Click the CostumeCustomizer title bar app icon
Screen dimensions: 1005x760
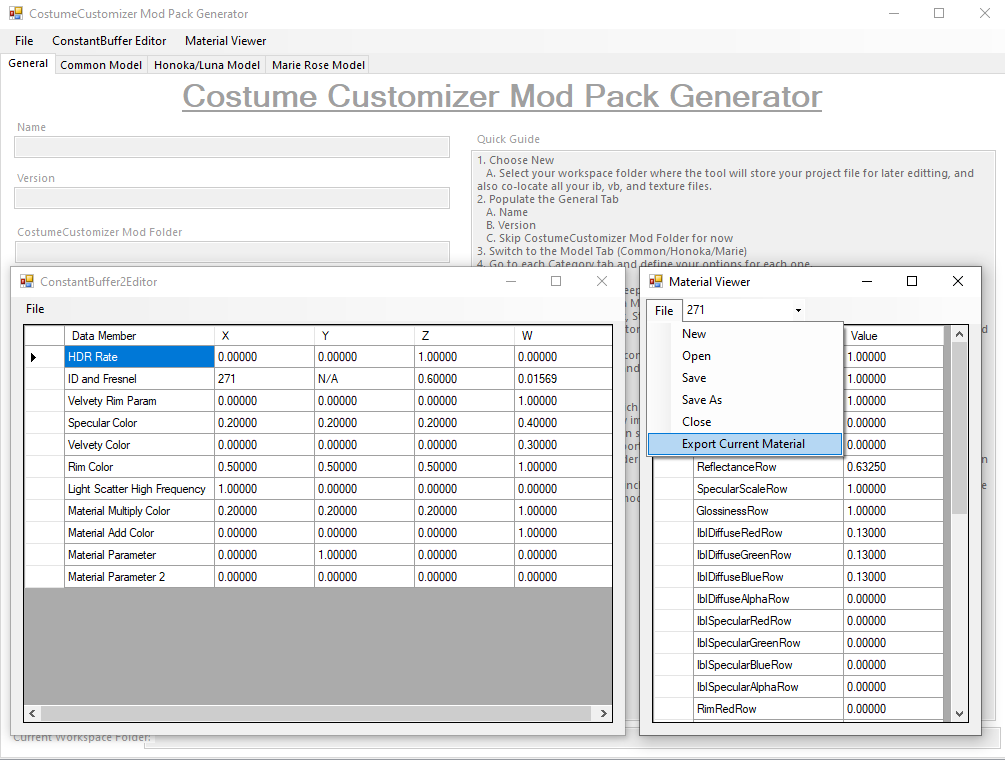[x=16, y=13]
